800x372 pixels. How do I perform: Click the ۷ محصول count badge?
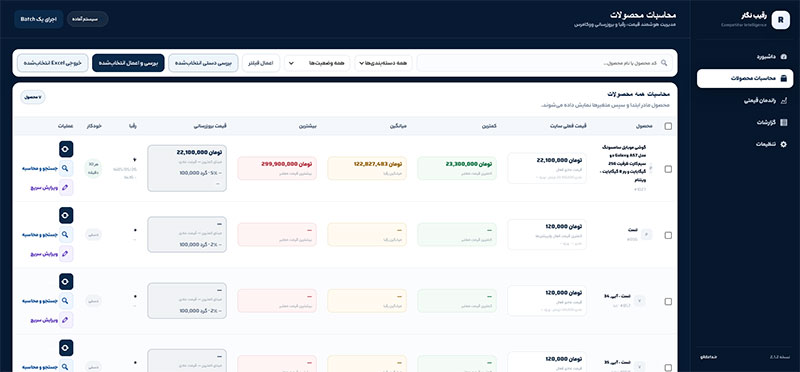pos(33,97)
